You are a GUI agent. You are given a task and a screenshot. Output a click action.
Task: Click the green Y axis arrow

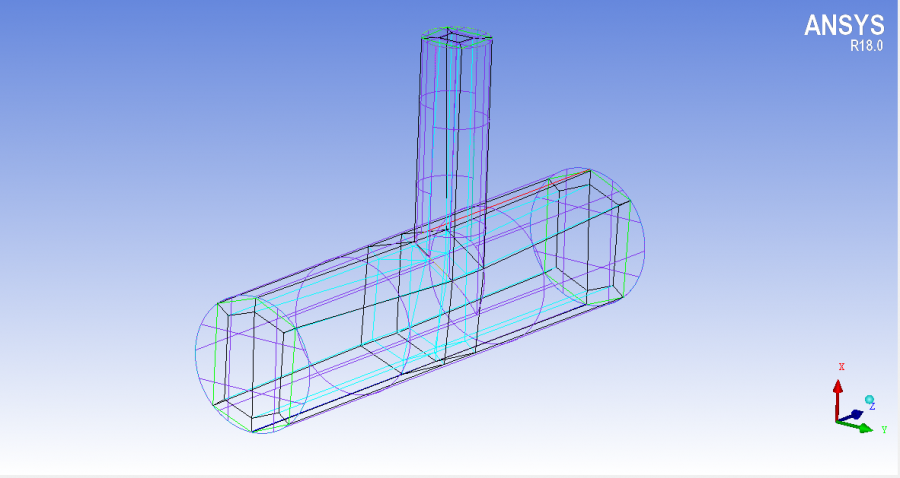pos(856,426)
